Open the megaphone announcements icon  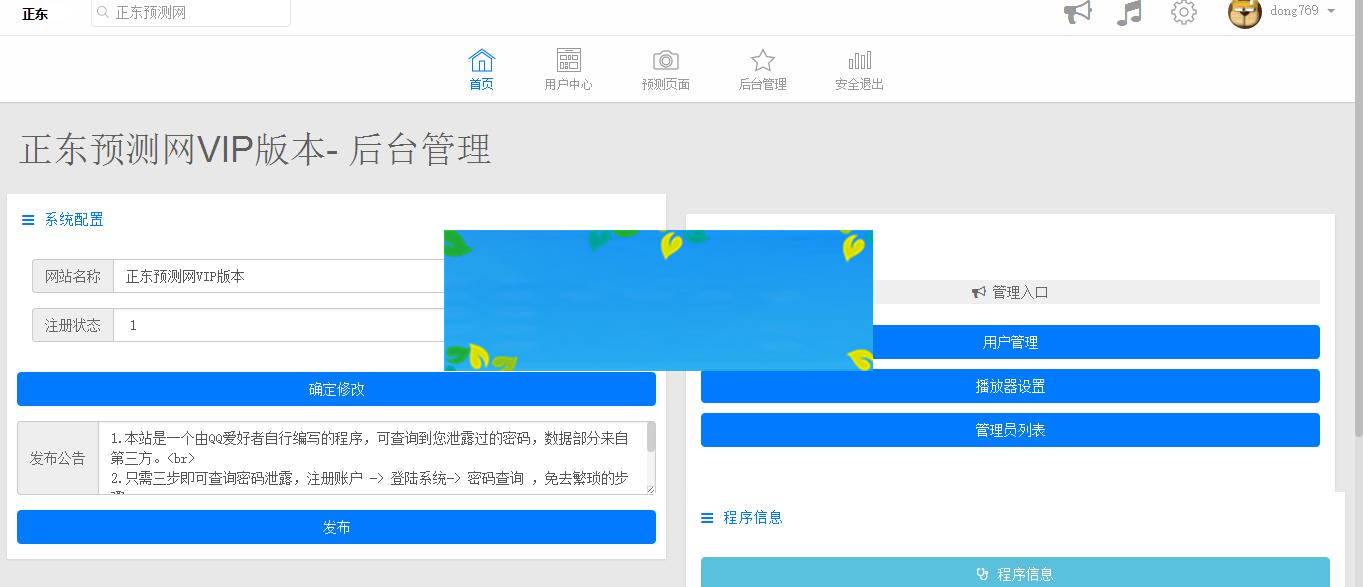coord(1077,13)
